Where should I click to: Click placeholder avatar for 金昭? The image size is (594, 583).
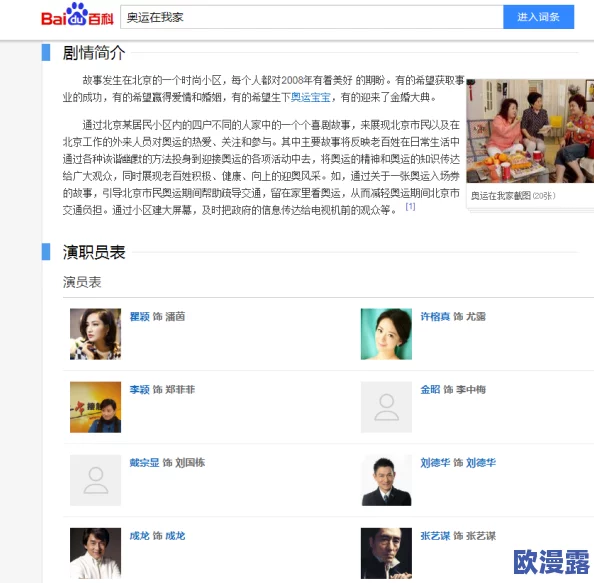pyautogui.click(x=386, y=407)
